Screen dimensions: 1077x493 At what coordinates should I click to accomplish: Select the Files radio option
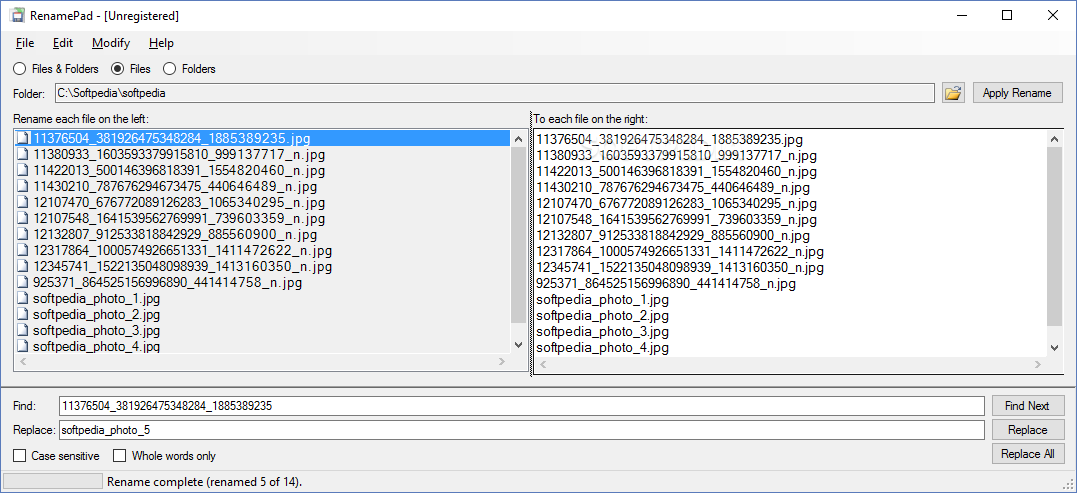[x=131, y=69]
